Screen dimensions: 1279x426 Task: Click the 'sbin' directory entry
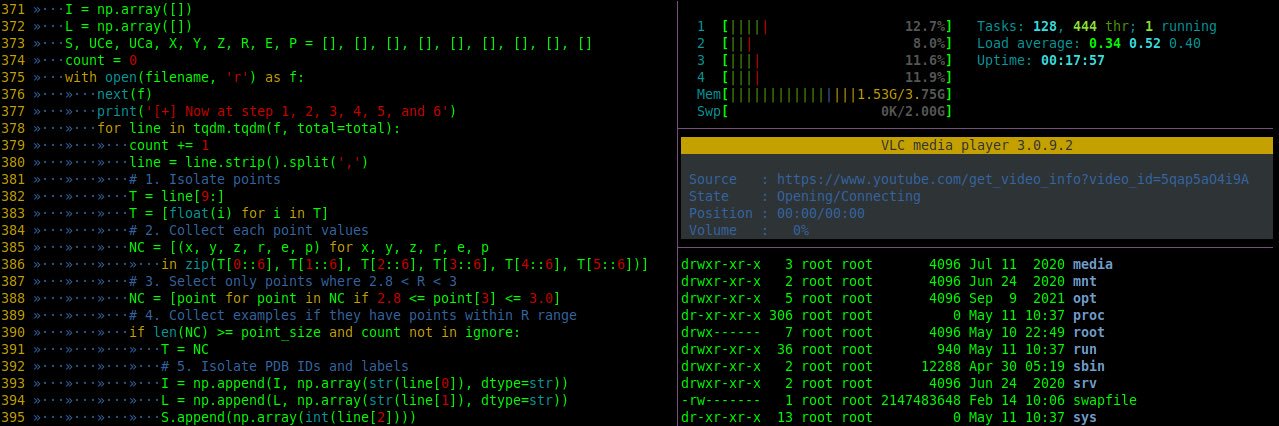1088,366
